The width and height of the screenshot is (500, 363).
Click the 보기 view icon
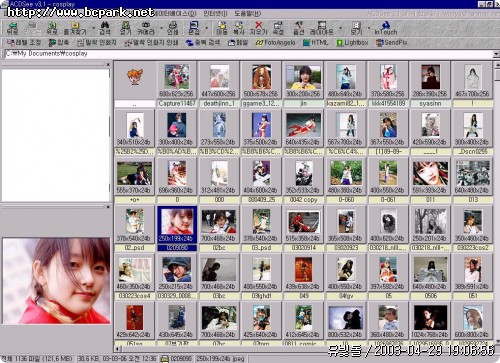(356, 28)
